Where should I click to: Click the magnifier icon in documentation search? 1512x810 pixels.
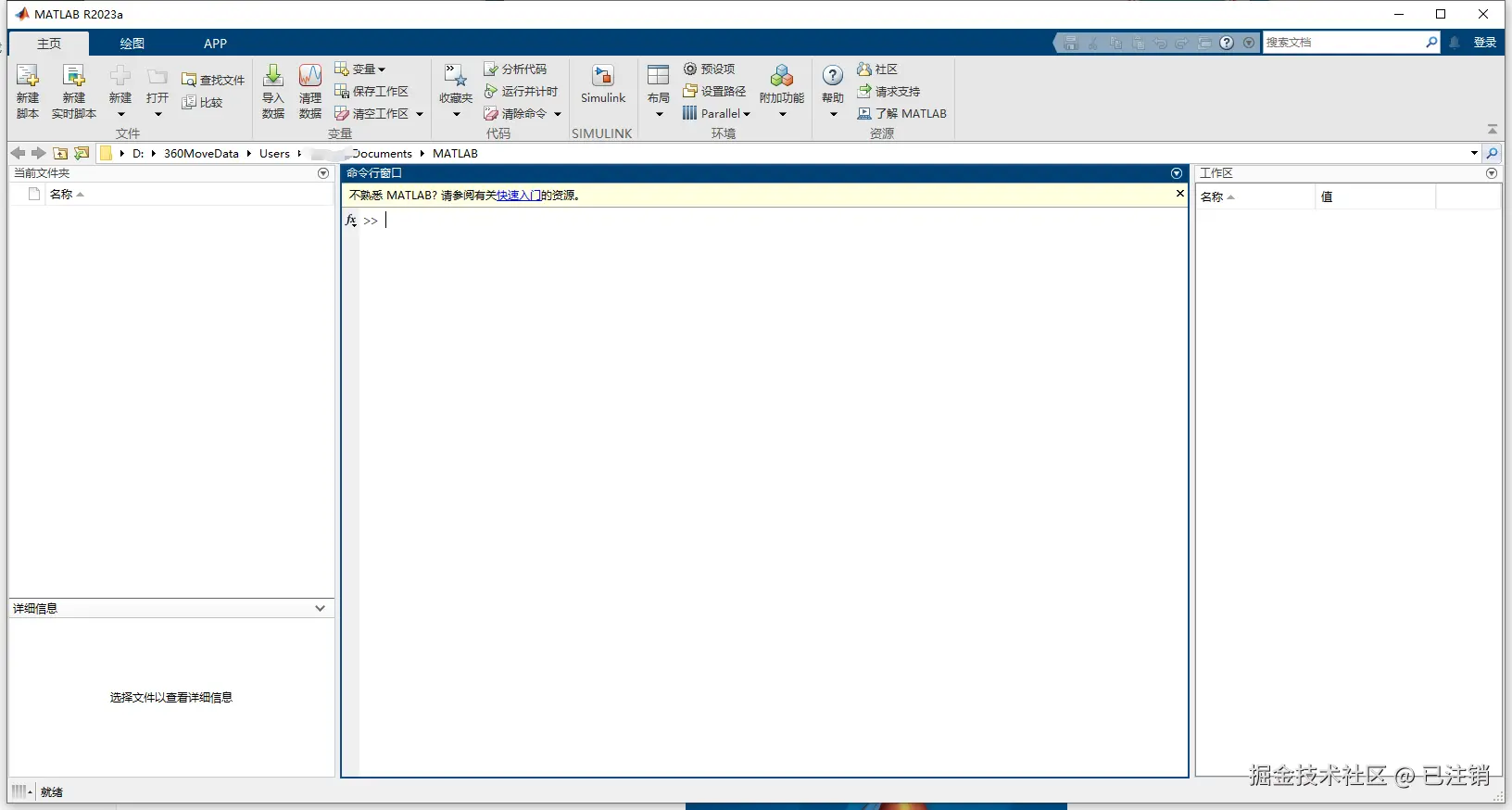coord(1431,43)
